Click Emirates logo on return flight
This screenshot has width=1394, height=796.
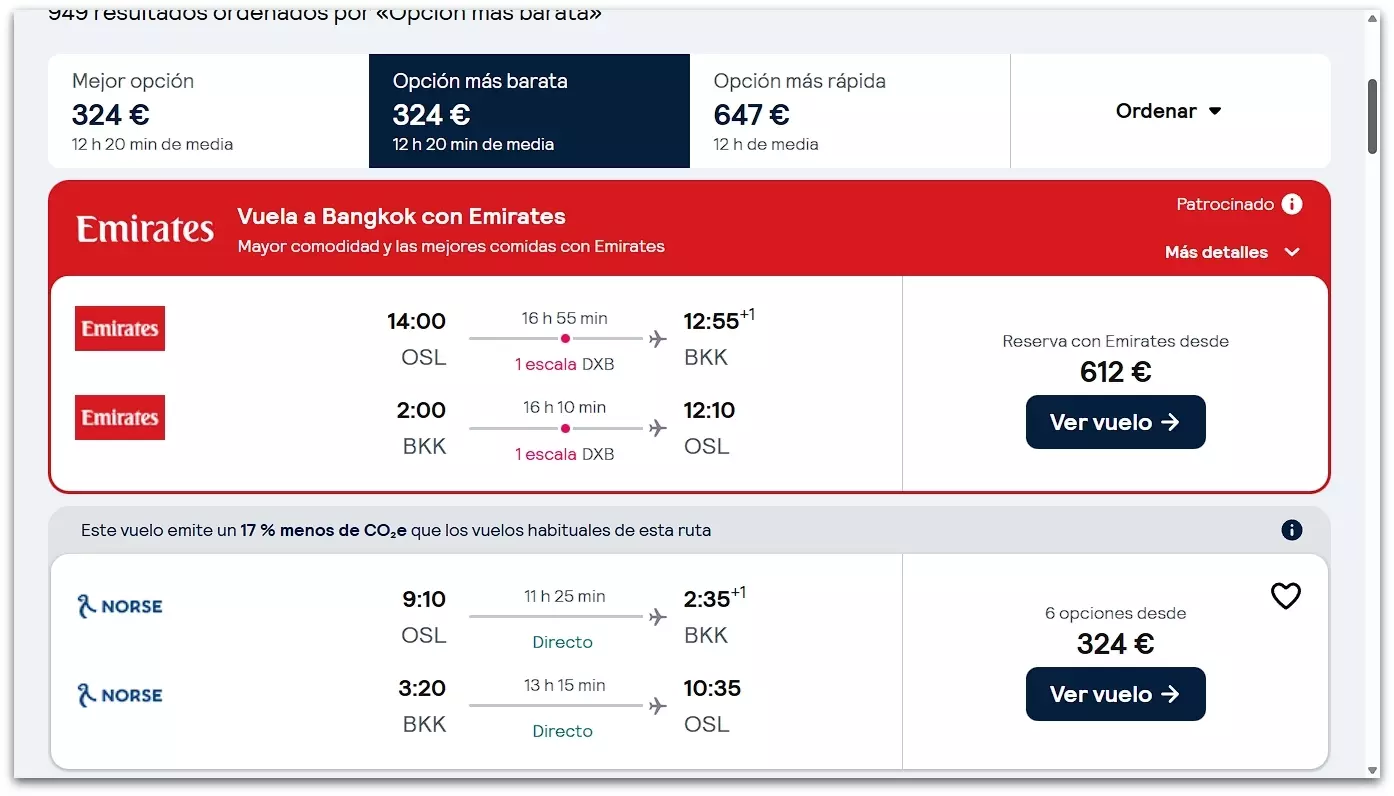coord(120,417)
